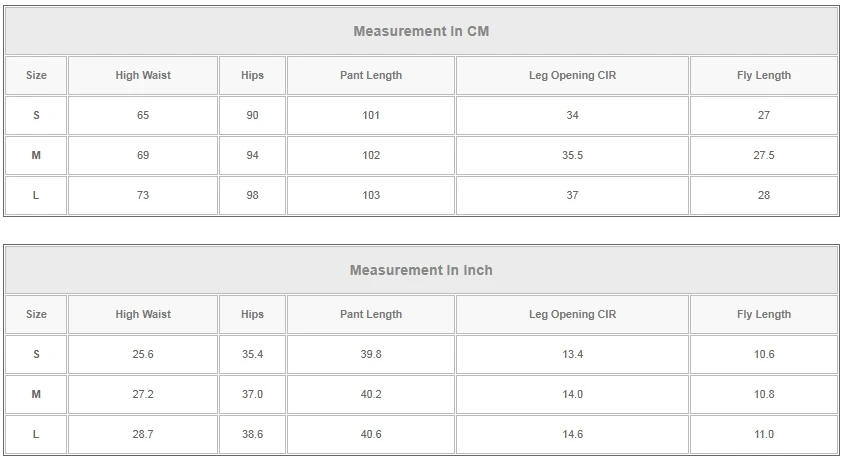Click the hips value 94 cell
The image size is (843, 461).
(252, 156)
